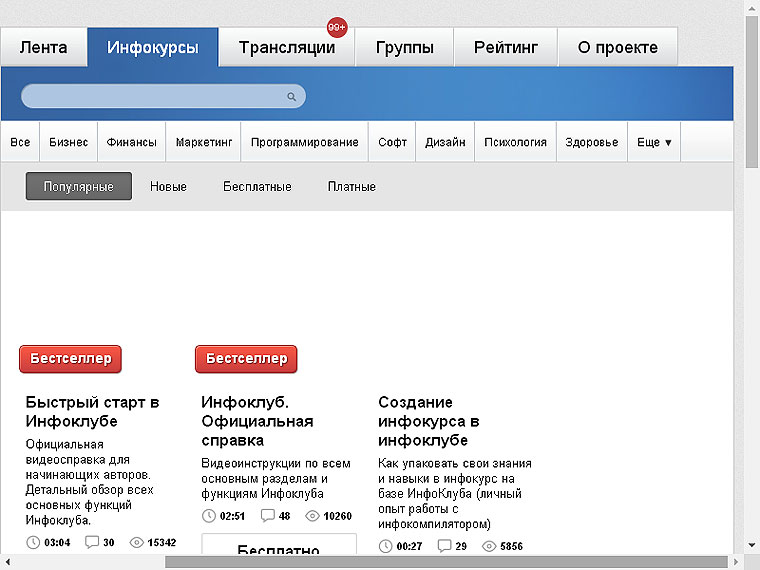Select the Здоровье category

(592, 142)
